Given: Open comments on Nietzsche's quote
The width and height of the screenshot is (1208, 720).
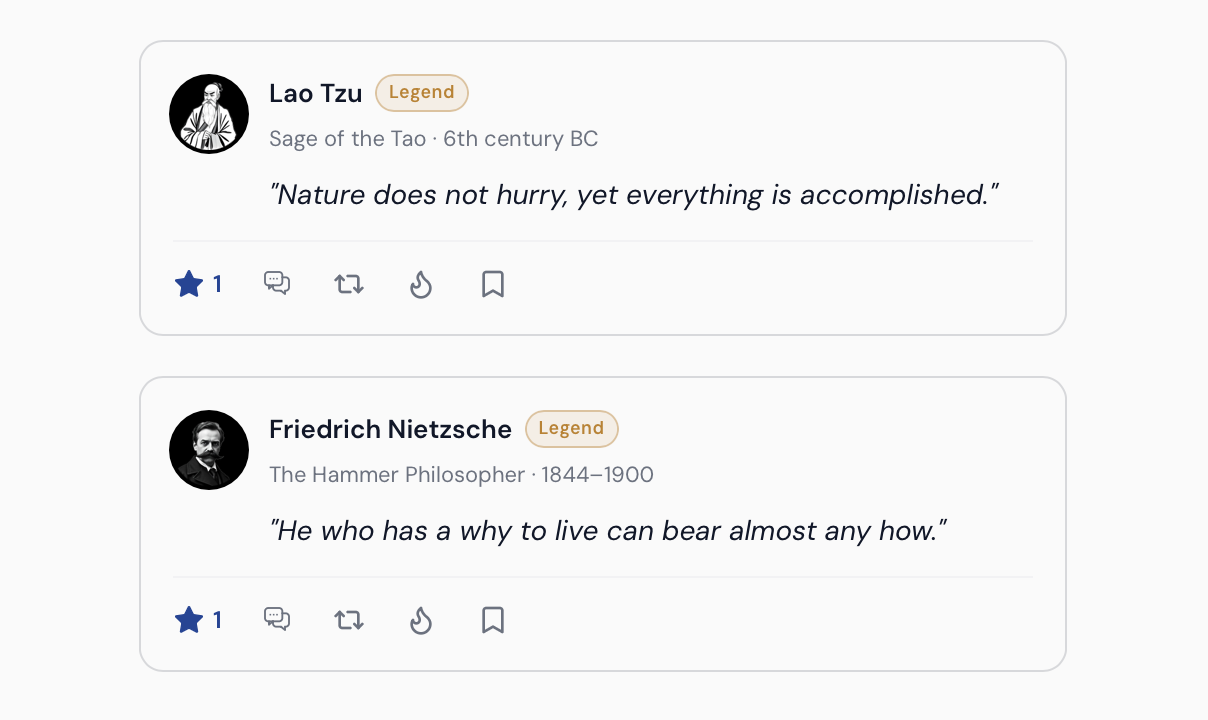Looking at the screenshot, I should pos(277,620).
